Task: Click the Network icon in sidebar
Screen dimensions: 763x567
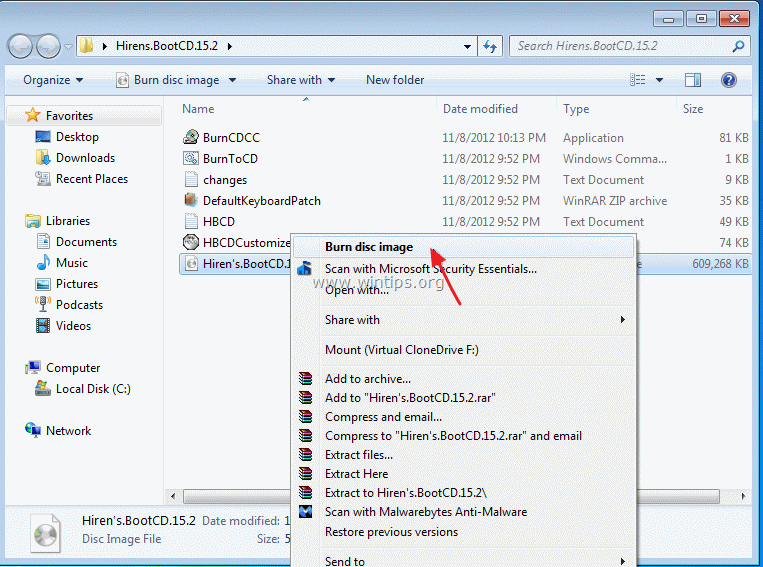Action: coord(33,430)
